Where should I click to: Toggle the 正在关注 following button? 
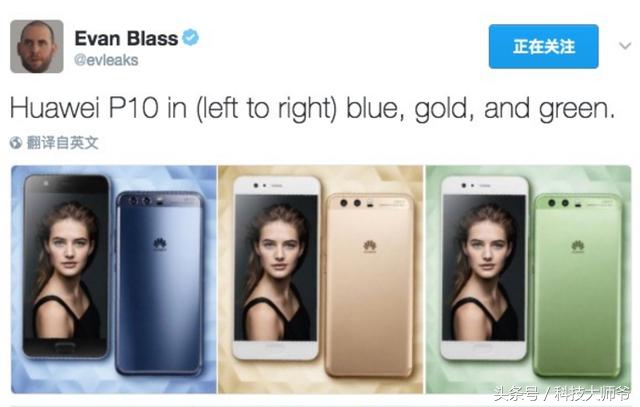pyautogui.click(x=544, y=47)
